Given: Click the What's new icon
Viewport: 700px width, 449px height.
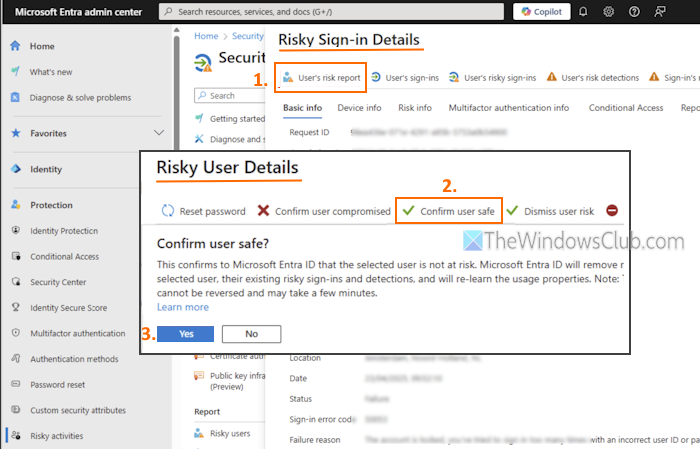Looking at the screenshot, I should coord(16,71).
